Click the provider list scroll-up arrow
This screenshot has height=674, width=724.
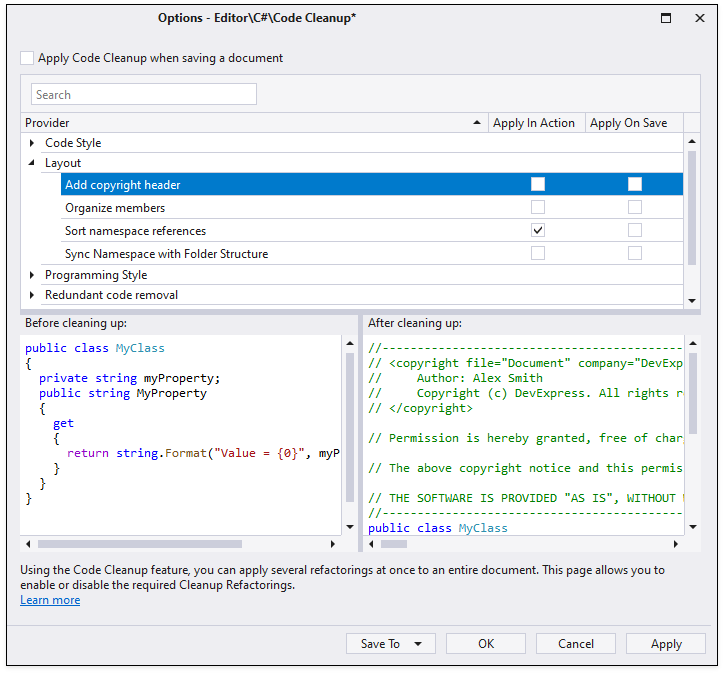pyautogui.click(x=692, y=141)
